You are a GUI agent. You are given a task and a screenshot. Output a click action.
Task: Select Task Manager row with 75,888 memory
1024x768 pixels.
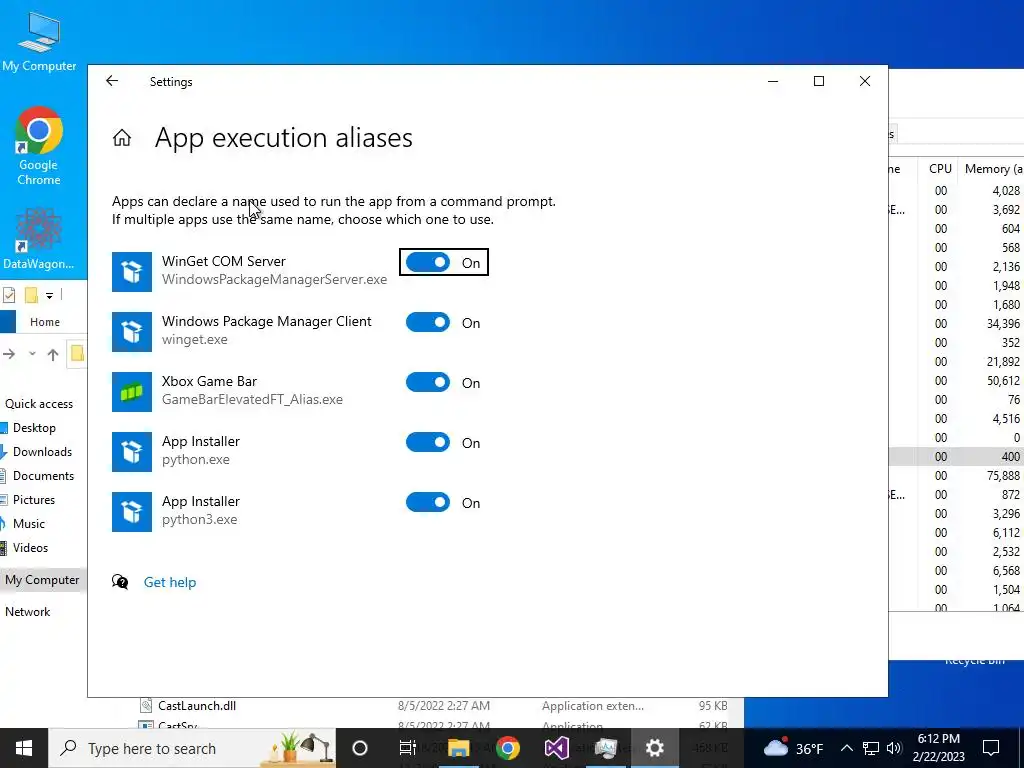click(956, 475)
